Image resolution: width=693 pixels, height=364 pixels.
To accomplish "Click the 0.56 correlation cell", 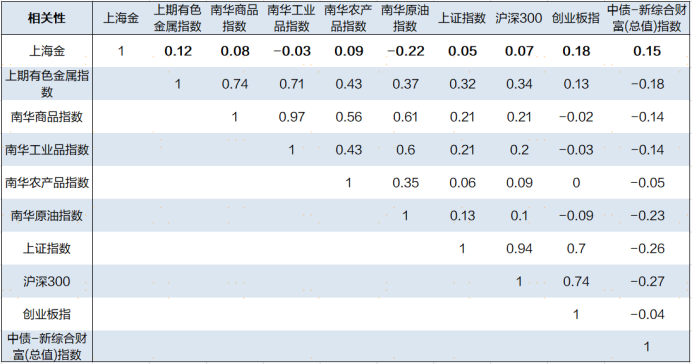I will [x=348, y=117].
